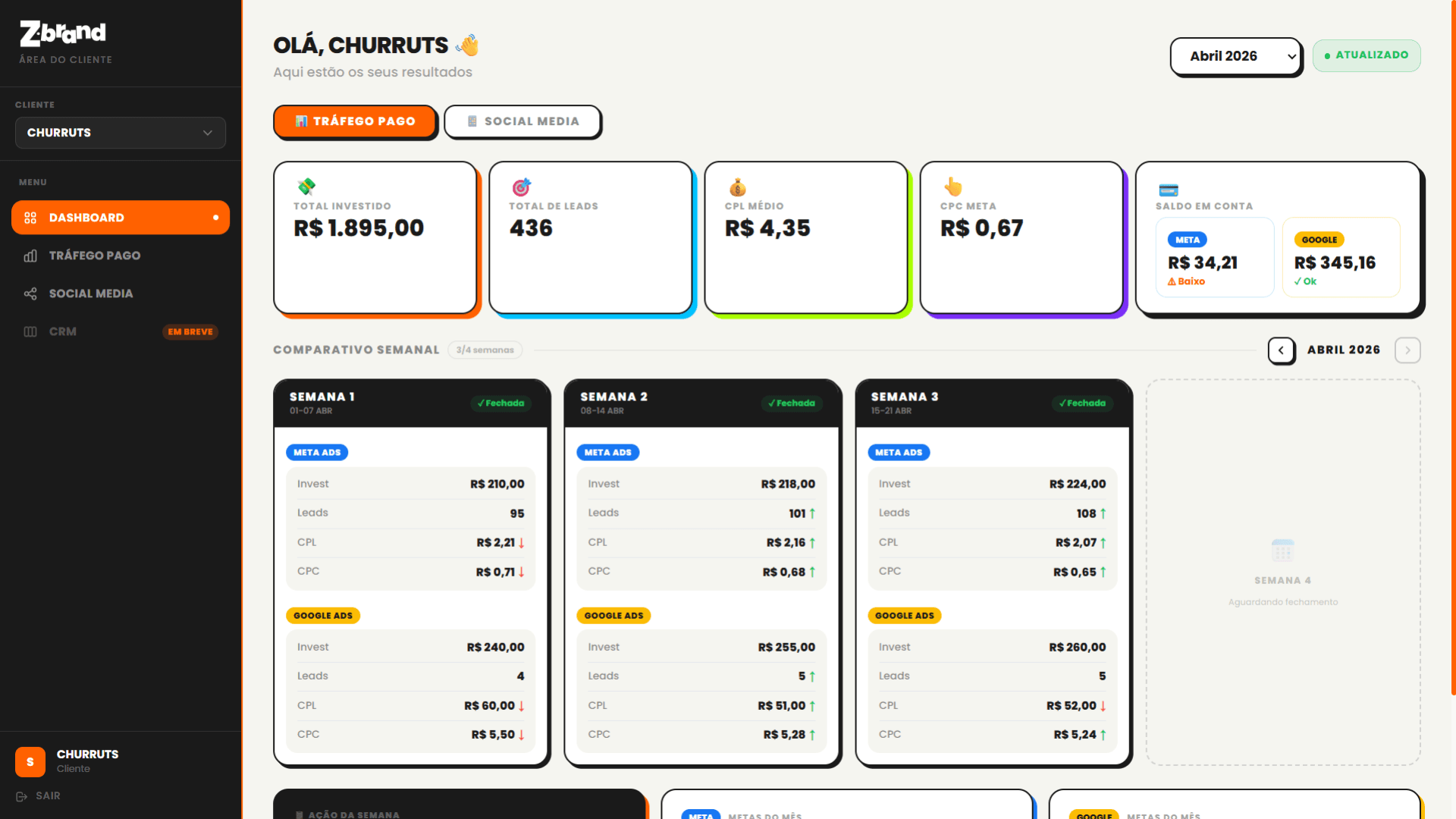
Task: Click the right chevron next to ABRIL 2026
Action: click(x=1407, y=350)
